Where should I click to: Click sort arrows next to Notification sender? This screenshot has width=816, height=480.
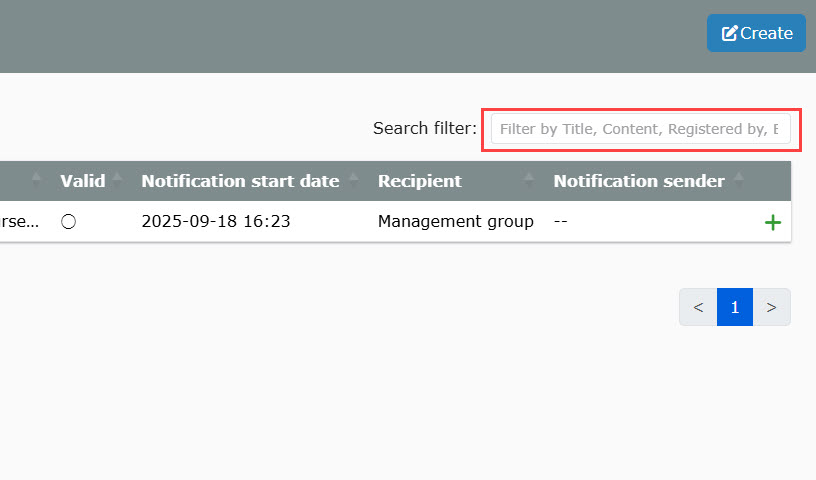point(739,181)
